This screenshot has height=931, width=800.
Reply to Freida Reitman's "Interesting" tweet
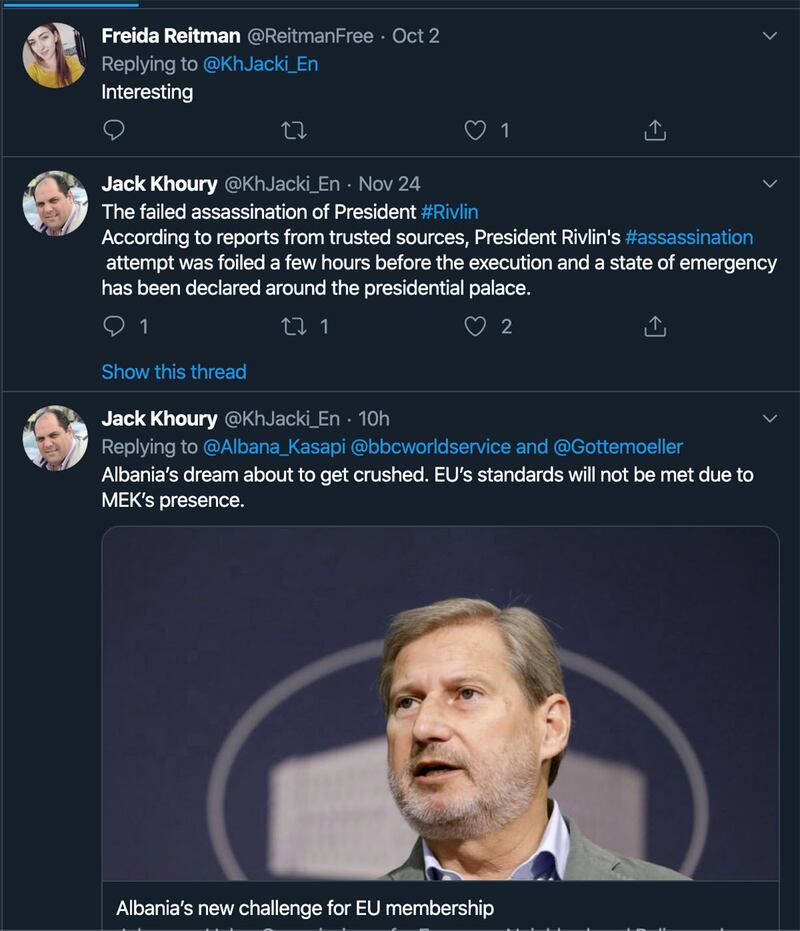pyautogui.click(x=114, y=130)
